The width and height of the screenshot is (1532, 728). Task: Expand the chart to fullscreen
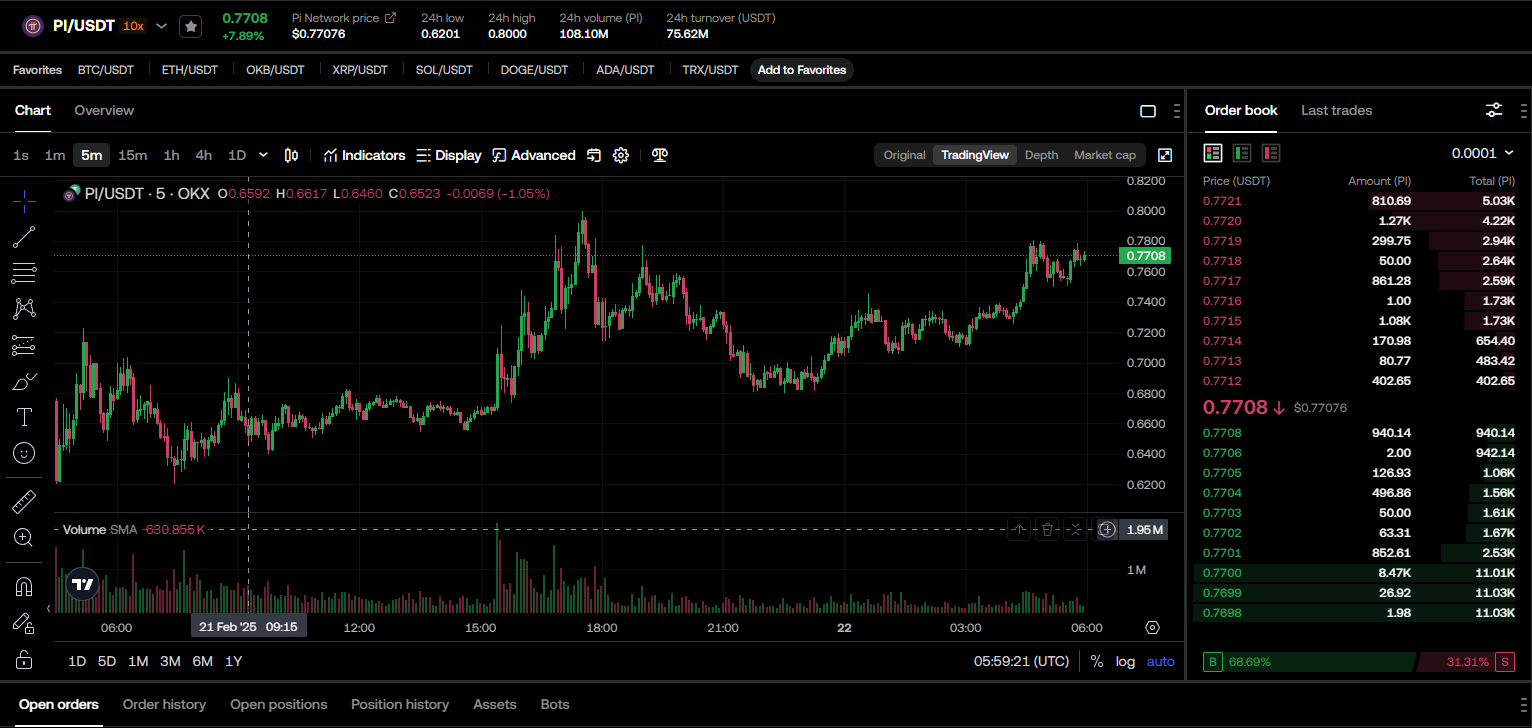1165,155
